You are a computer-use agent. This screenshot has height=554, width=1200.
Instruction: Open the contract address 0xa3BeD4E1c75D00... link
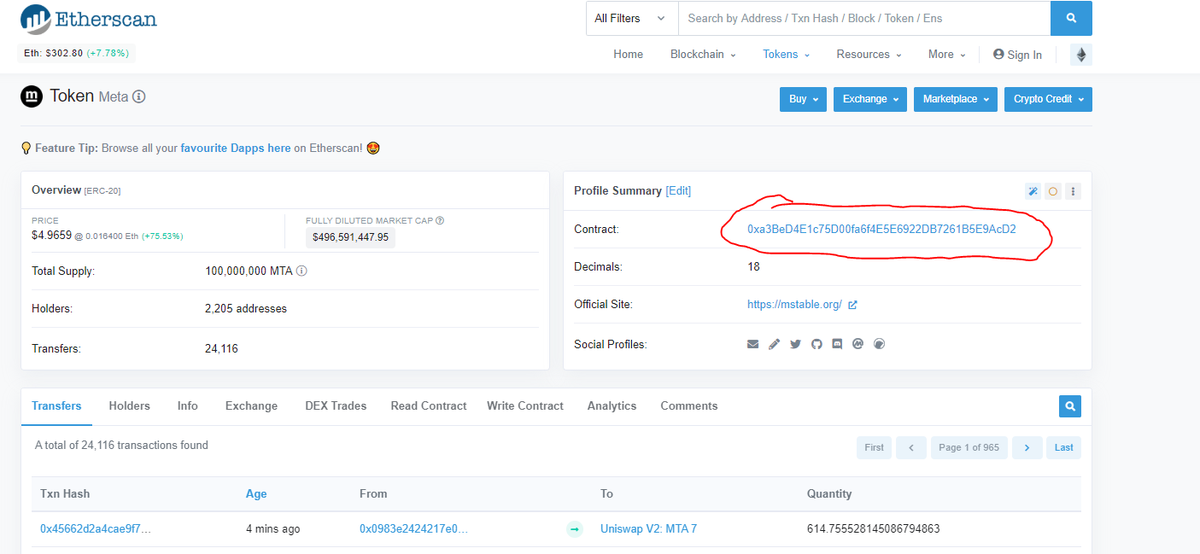click(x=881, y=229)
